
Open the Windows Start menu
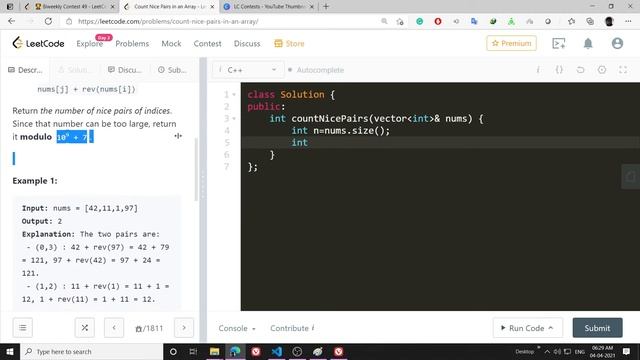point(9,351)
